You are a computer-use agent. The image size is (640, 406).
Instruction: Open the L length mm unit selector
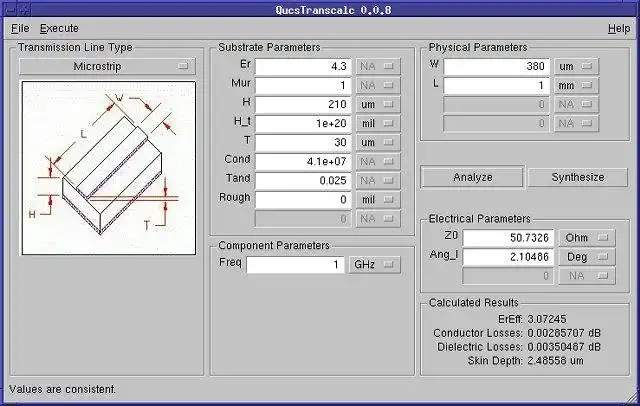(576, 86)
